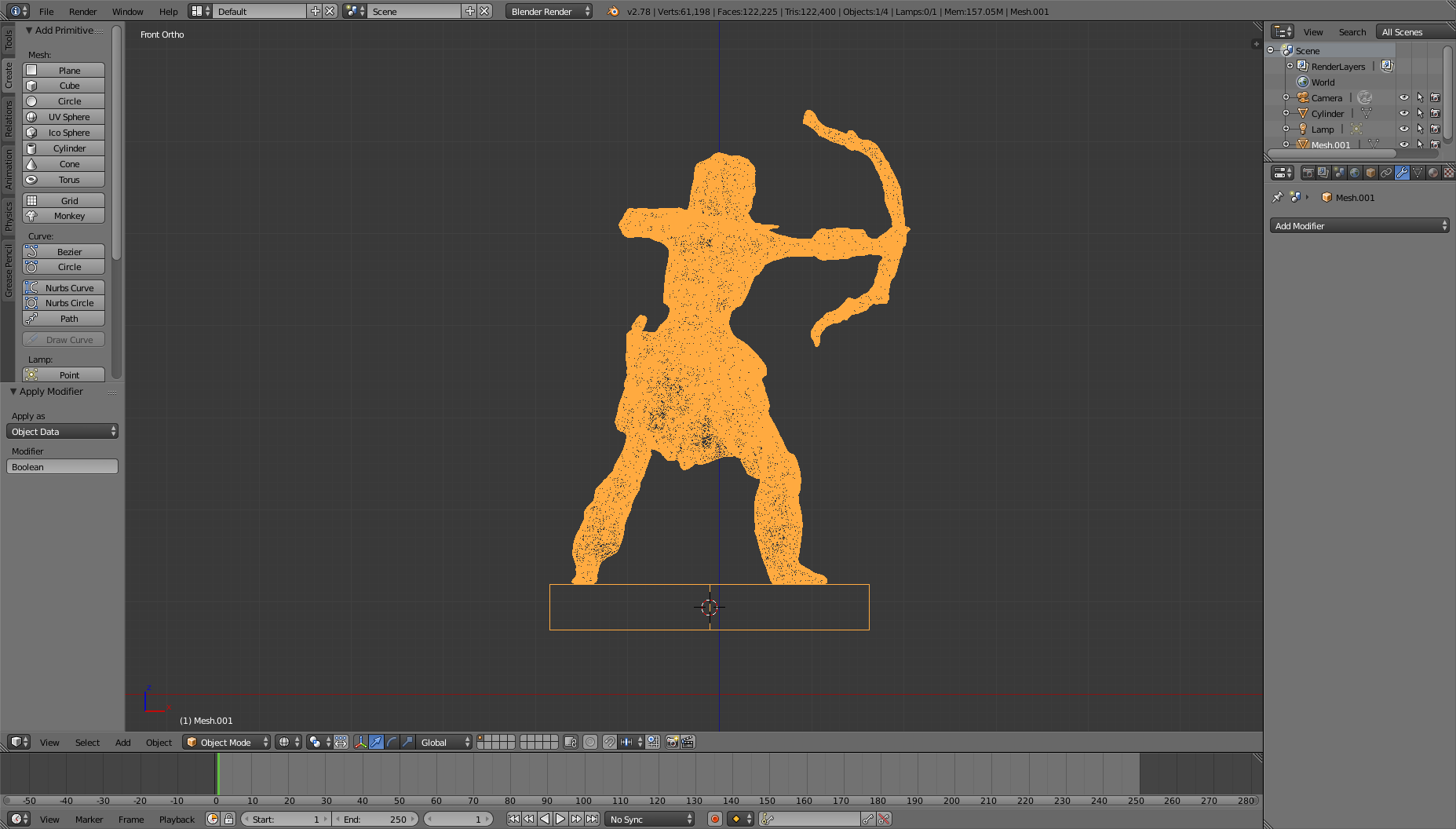
Task: Click the Start frame field
Action: (286, 819)
